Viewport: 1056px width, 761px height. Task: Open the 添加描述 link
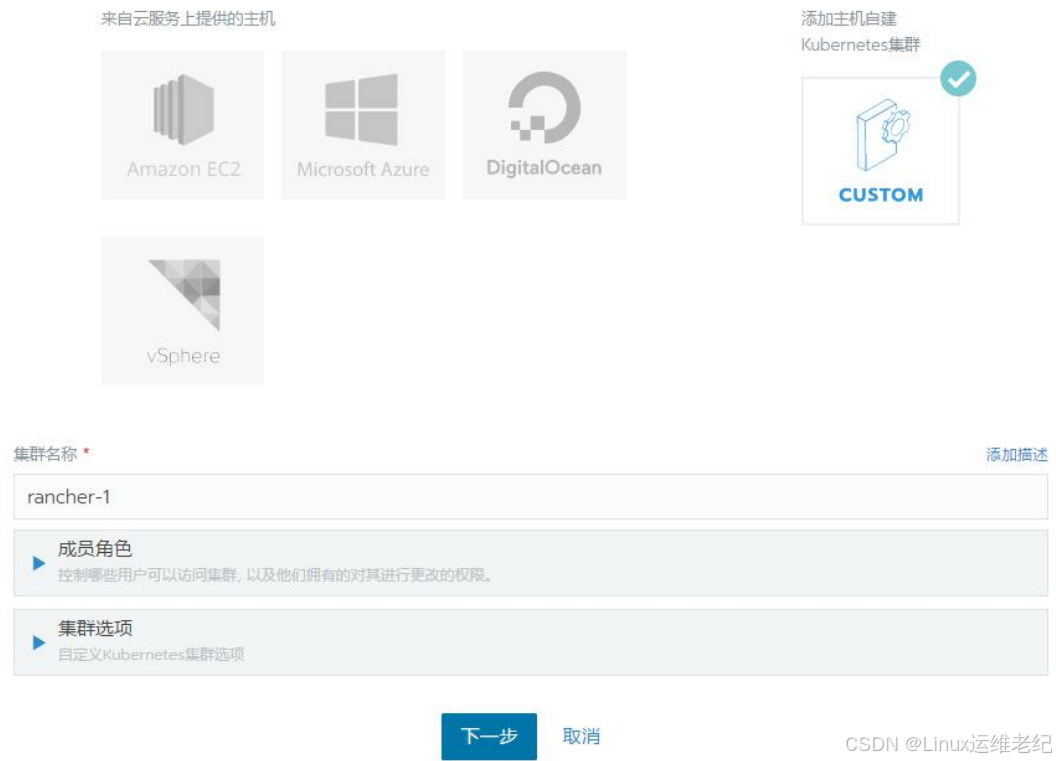[1017, 455]
